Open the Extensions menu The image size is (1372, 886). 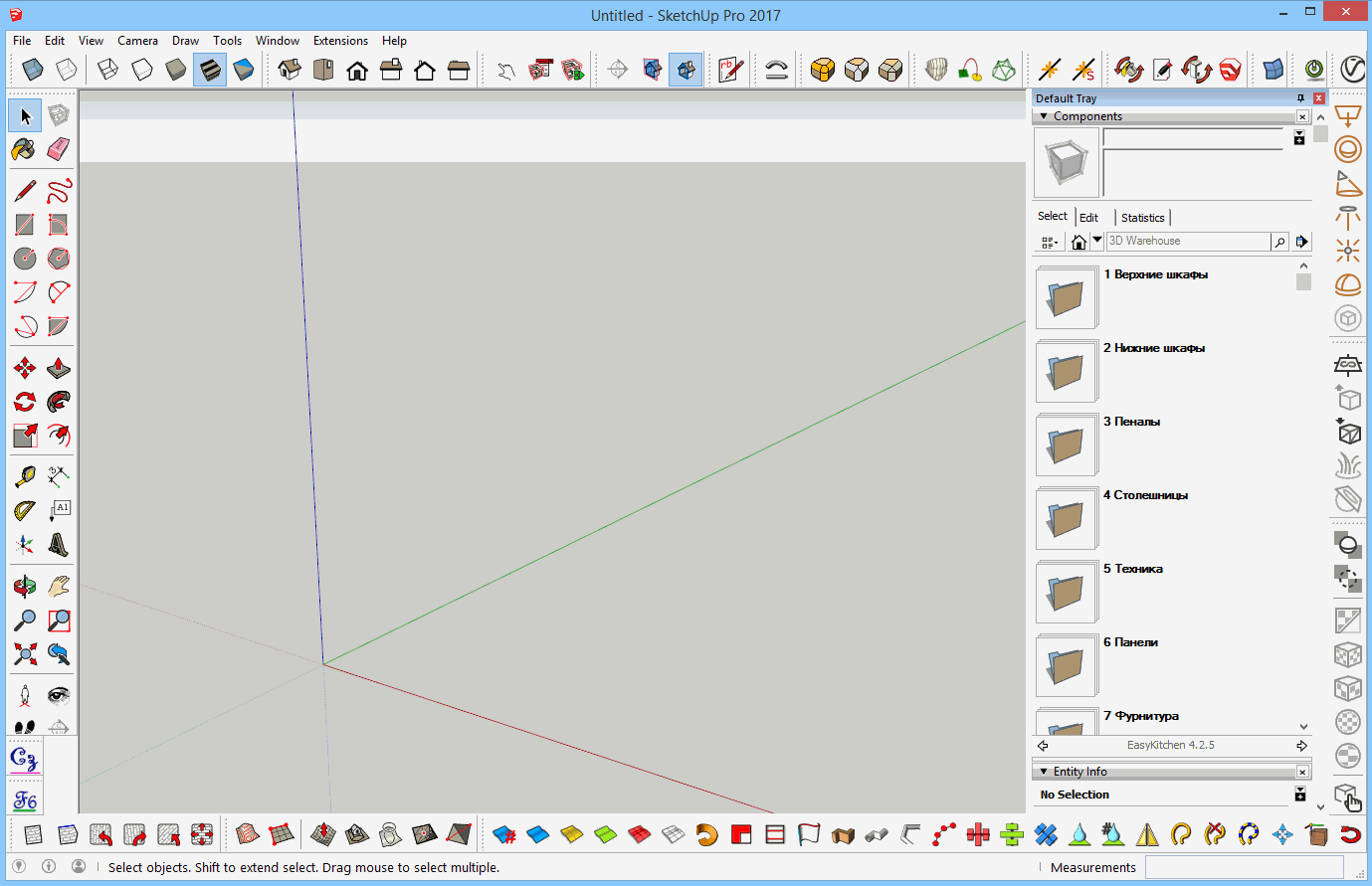(x=340, y=41)
